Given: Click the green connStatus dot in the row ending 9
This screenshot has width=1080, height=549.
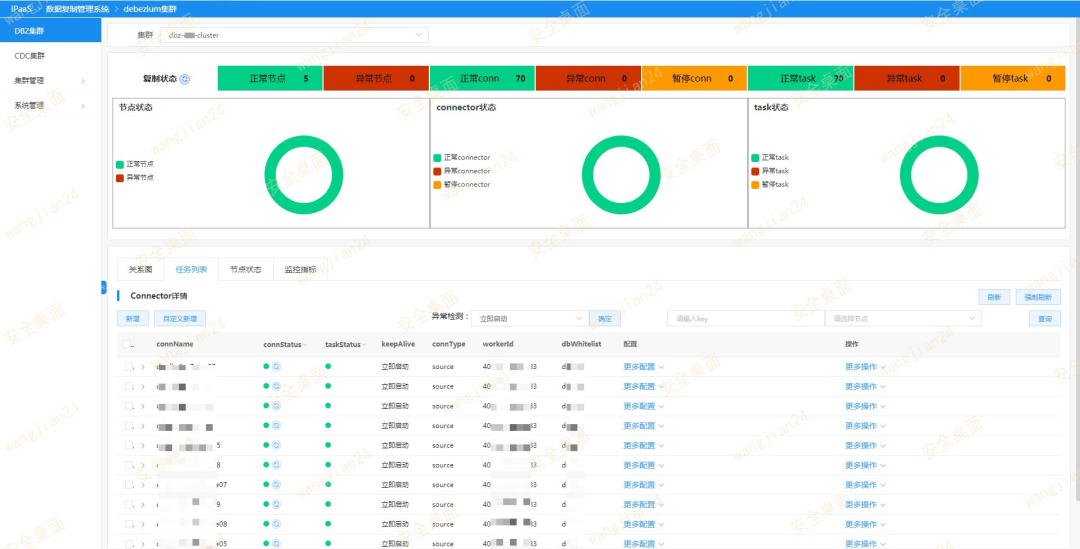Looking at the screenshot, I should pos(266,504).
